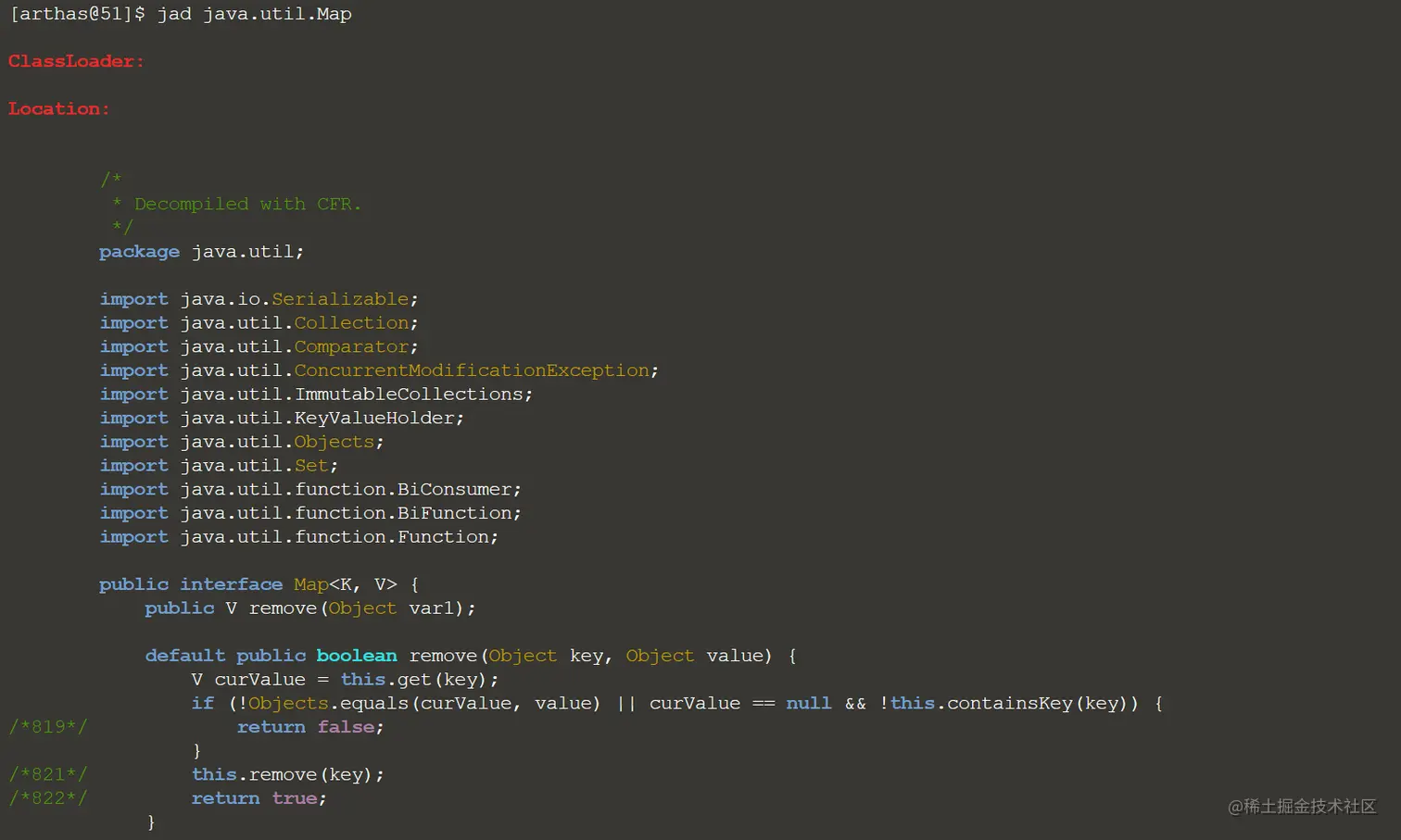Click the 'KeyValueHolder' import line
Image resolution: width=1401 pixels, height=840 pixels.
pos(282,419)
